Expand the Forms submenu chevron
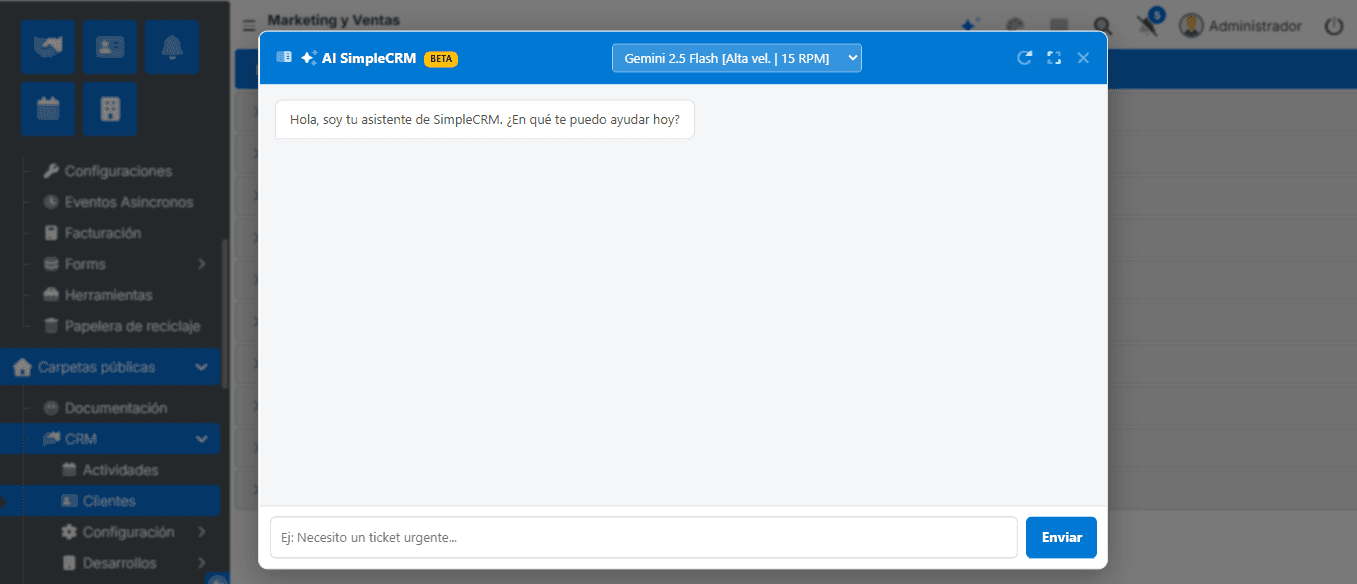Image resolution: width=1357 pixels, height=584 pixels. click(201, 264)
